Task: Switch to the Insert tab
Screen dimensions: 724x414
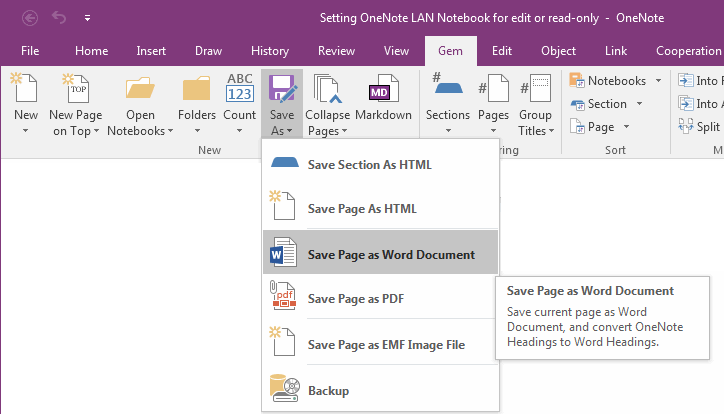Action: click(151, 51)
